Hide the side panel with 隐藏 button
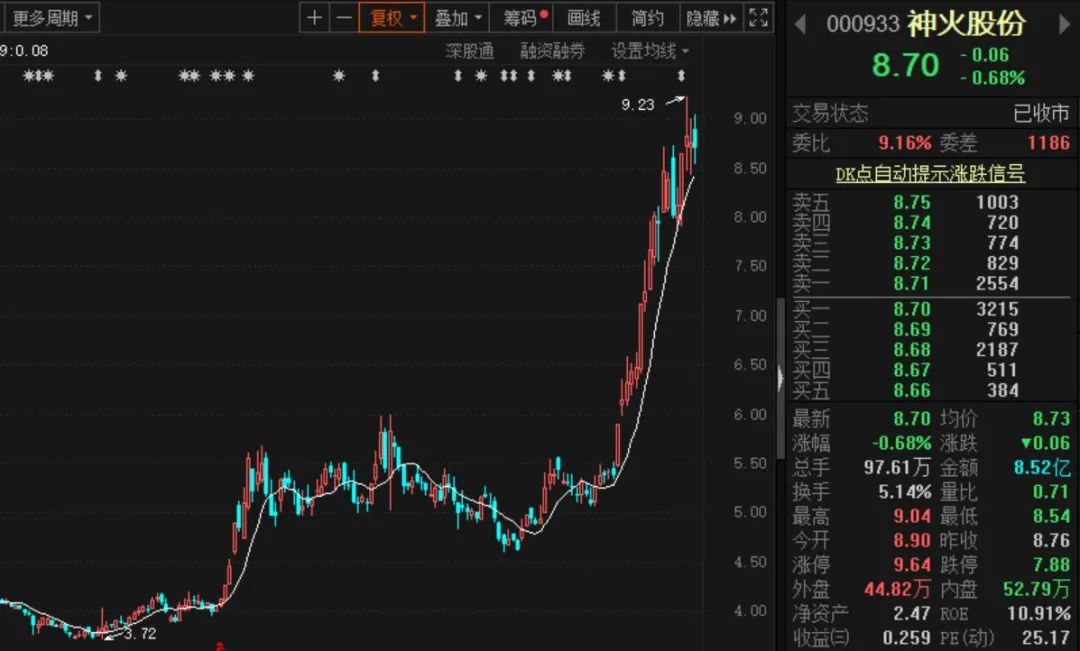This screenshot has height=651, width=1080. point(710,18)
